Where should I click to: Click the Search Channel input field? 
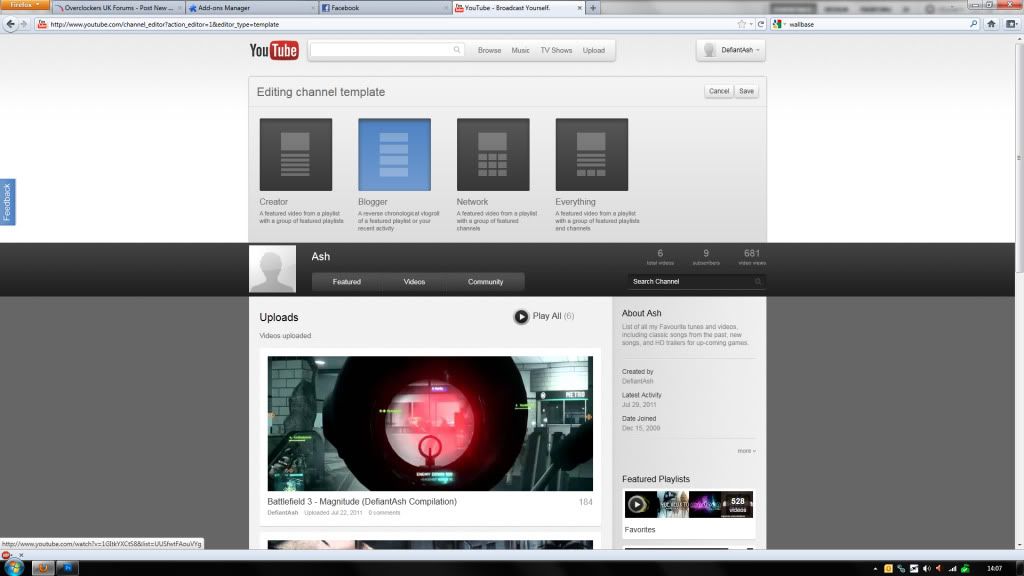pyautogui.click(x=690, y=282)
